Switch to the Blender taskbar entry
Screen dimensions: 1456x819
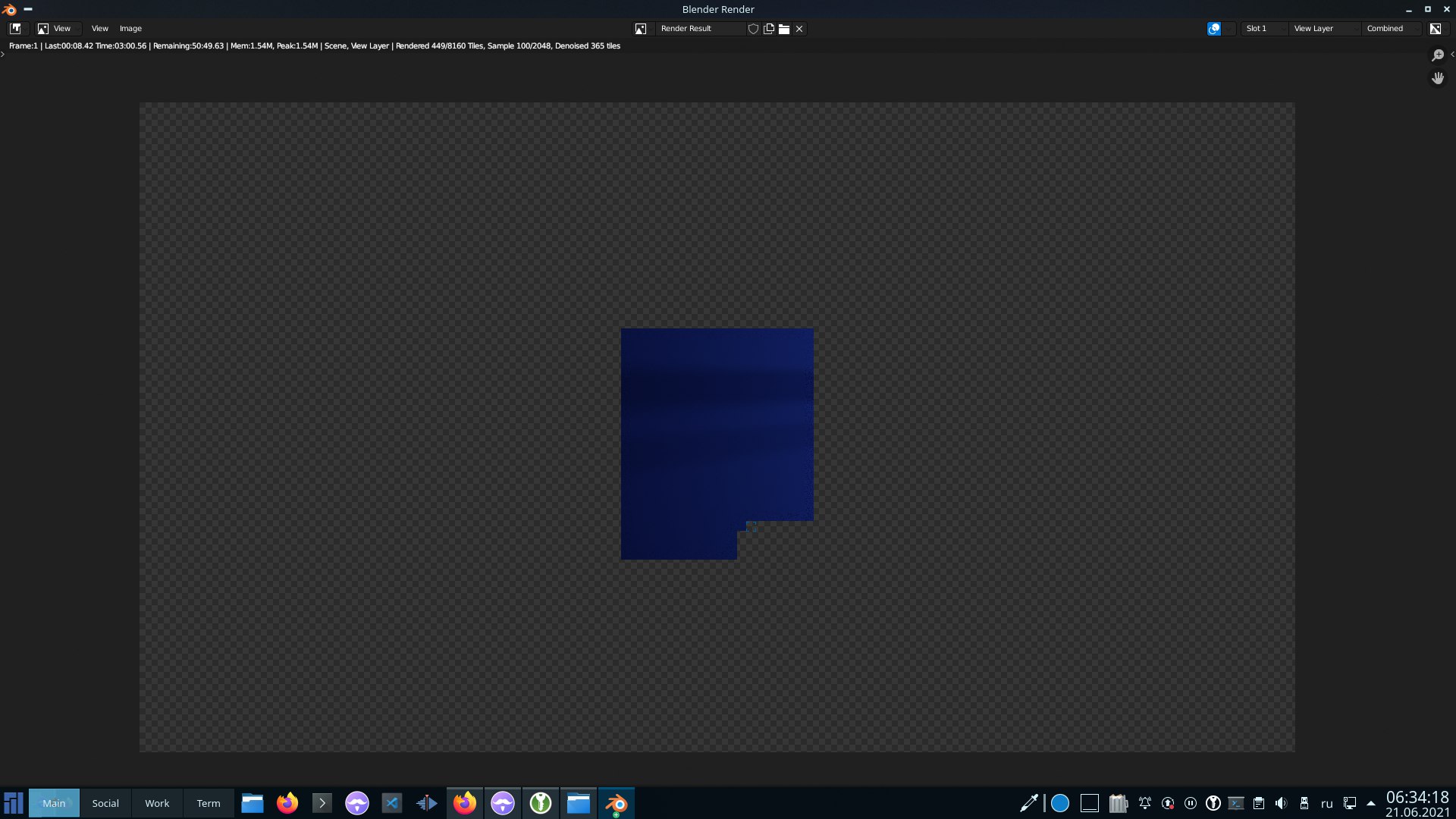(x=617, y=803)
